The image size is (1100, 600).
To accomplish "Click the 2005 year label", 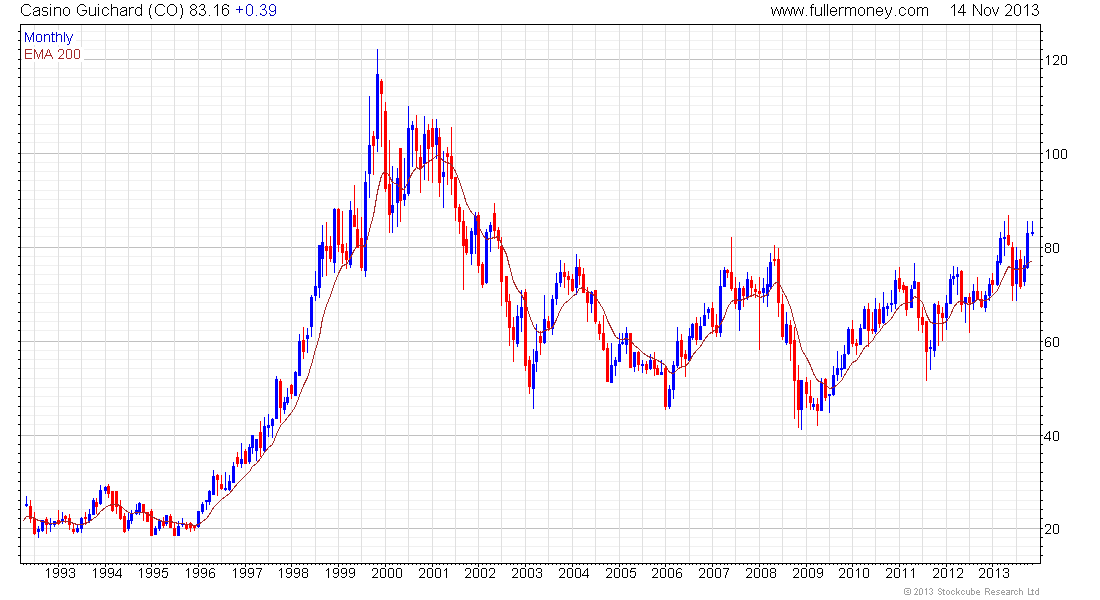I will click(621, 573).
